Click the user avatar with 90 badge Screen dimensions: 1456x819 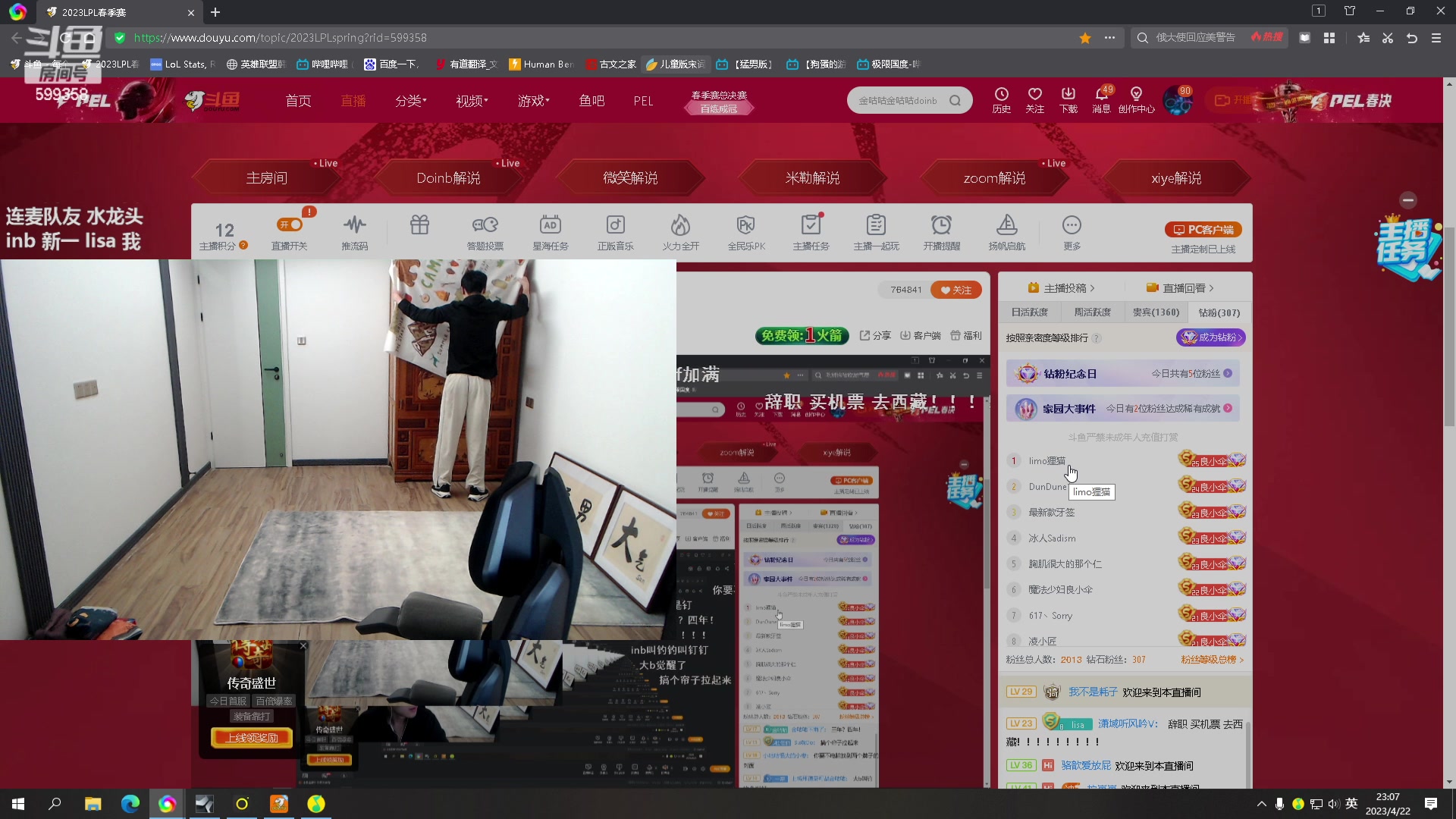point(1178,100)
